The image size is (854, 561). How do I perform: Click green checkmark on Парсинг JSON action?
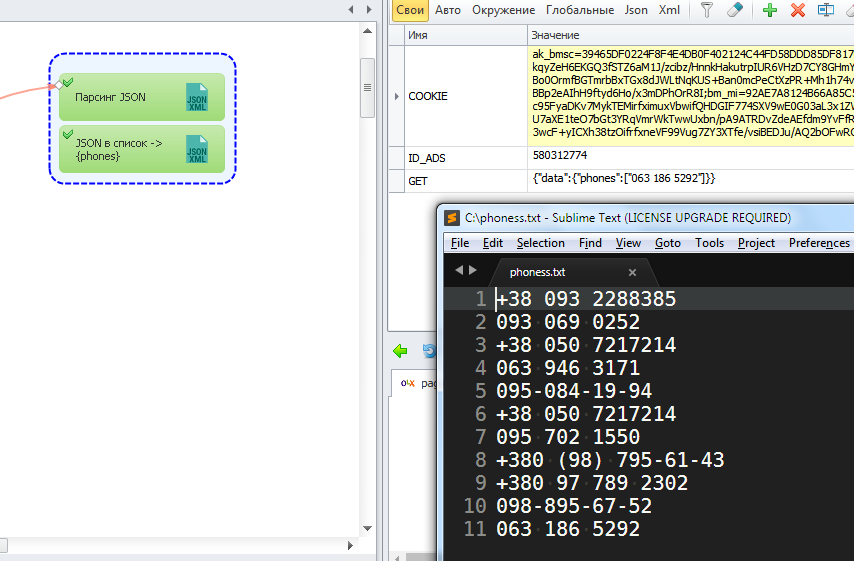(x=68, y=82)
